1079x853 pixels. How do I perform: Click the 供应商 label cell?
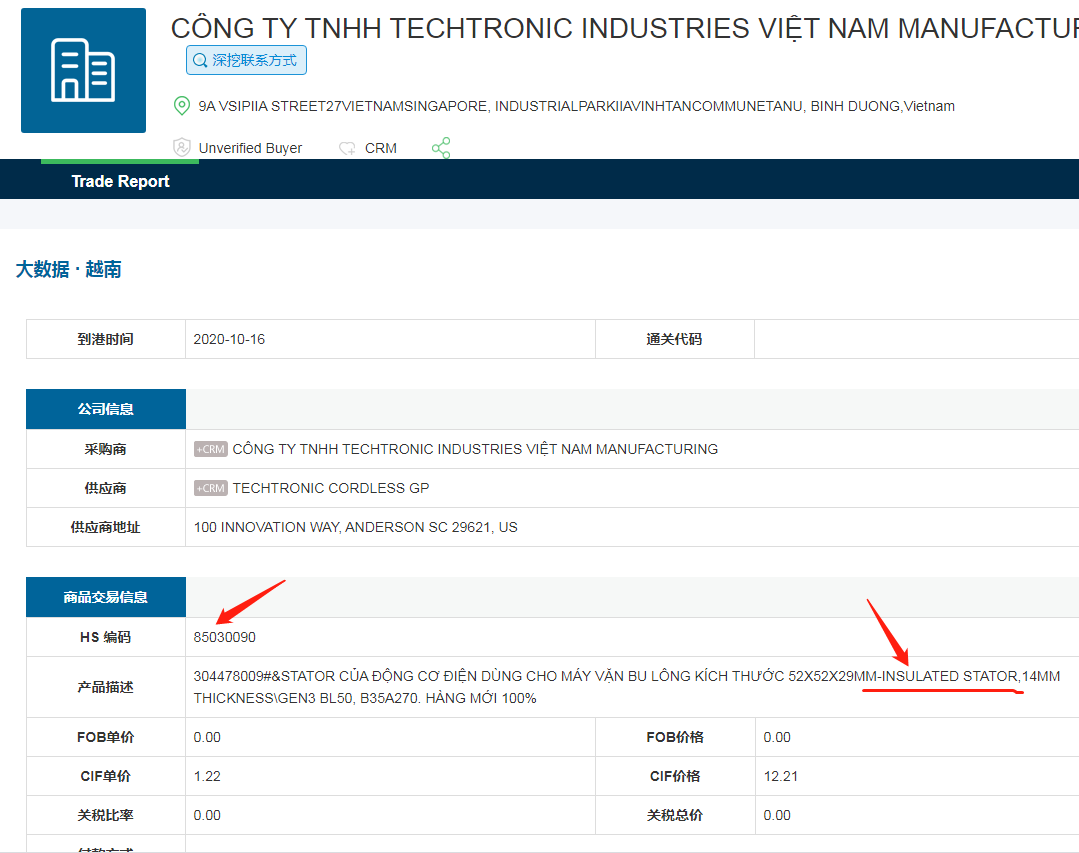(x=105, y=488)
